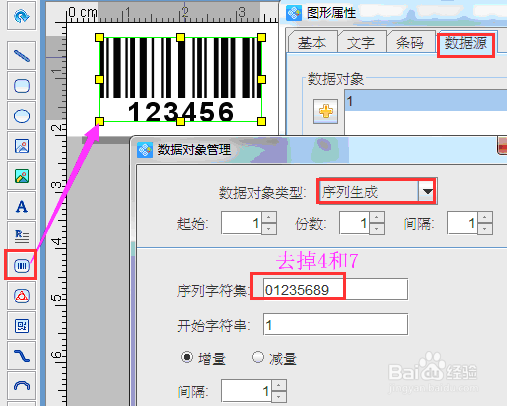This screenshot has width=507, height=406.
Task: Switch to the 条码 tab
Action: tap(410, 43)
